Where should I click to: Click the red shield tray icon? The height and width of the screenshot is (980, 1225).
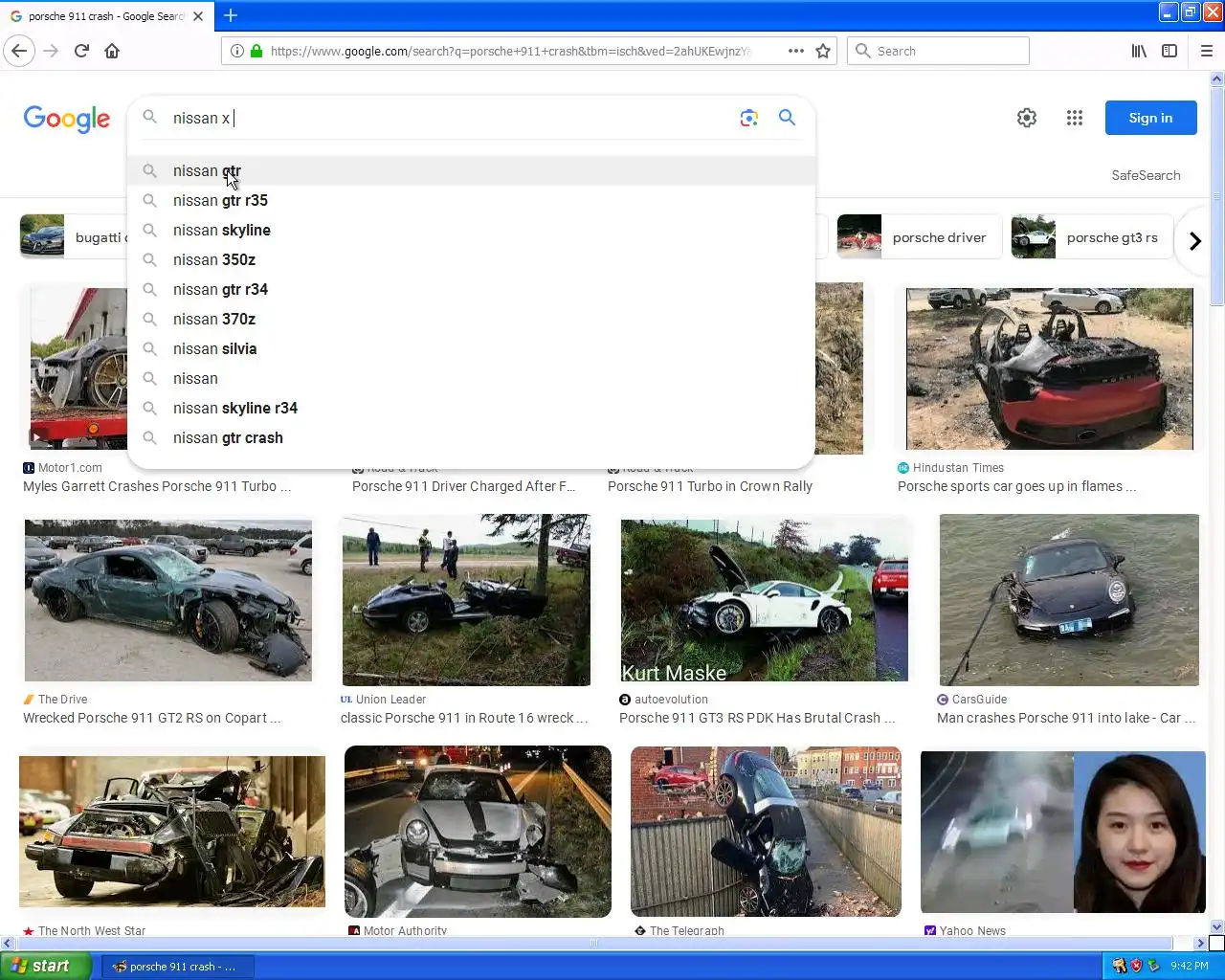pos(1136,967)
